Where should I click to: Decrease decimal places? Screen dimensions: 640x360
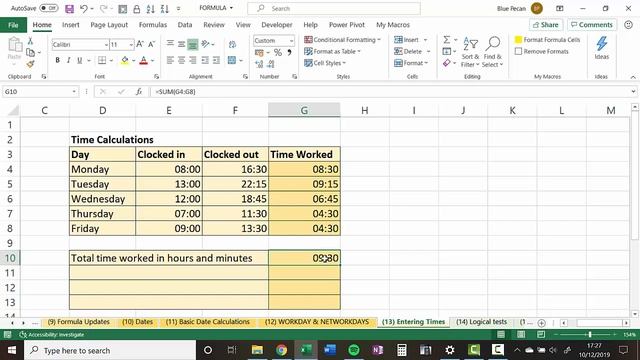tap(271, 64)
